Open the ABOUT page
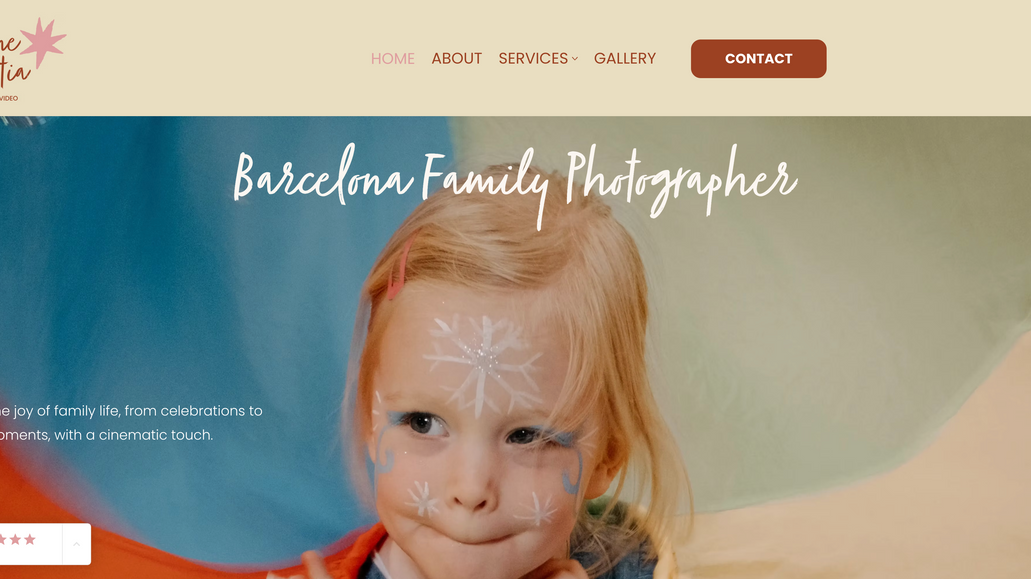The height and width of the screenshot is (579, 1031). [456, 58]
